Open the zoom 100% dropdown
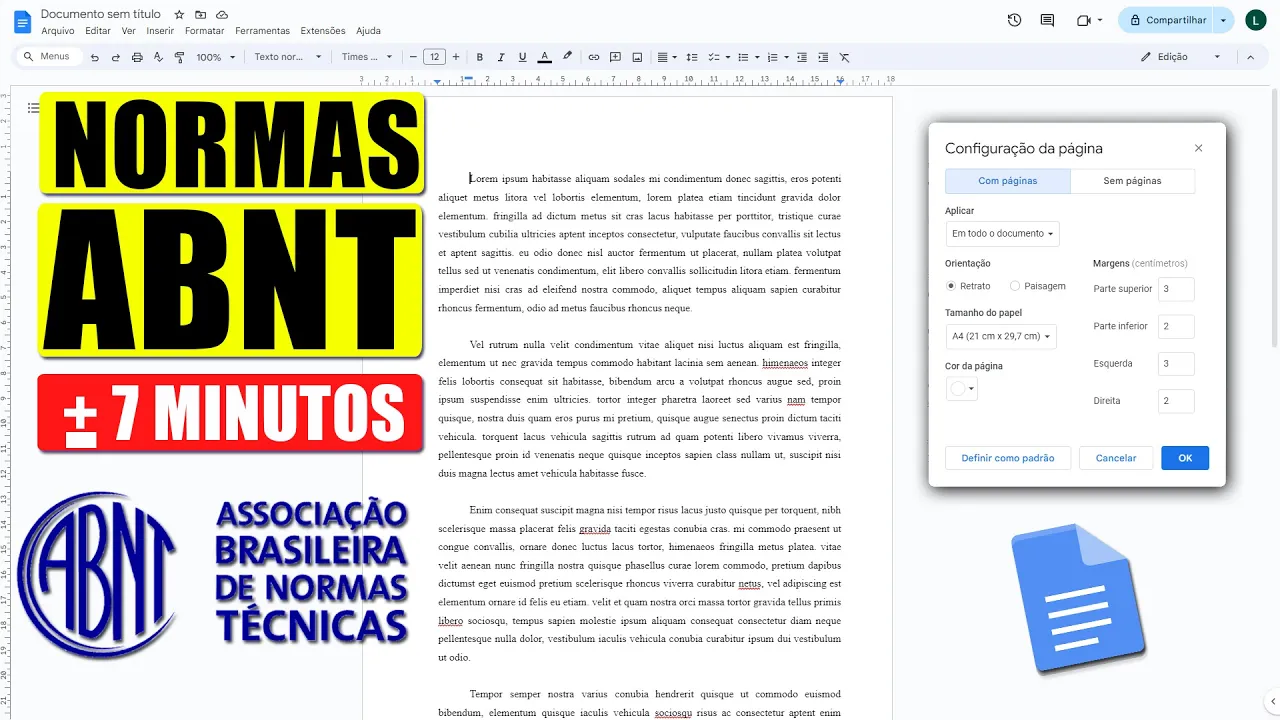The image size is (1280, 720). (x=216, y=57)
